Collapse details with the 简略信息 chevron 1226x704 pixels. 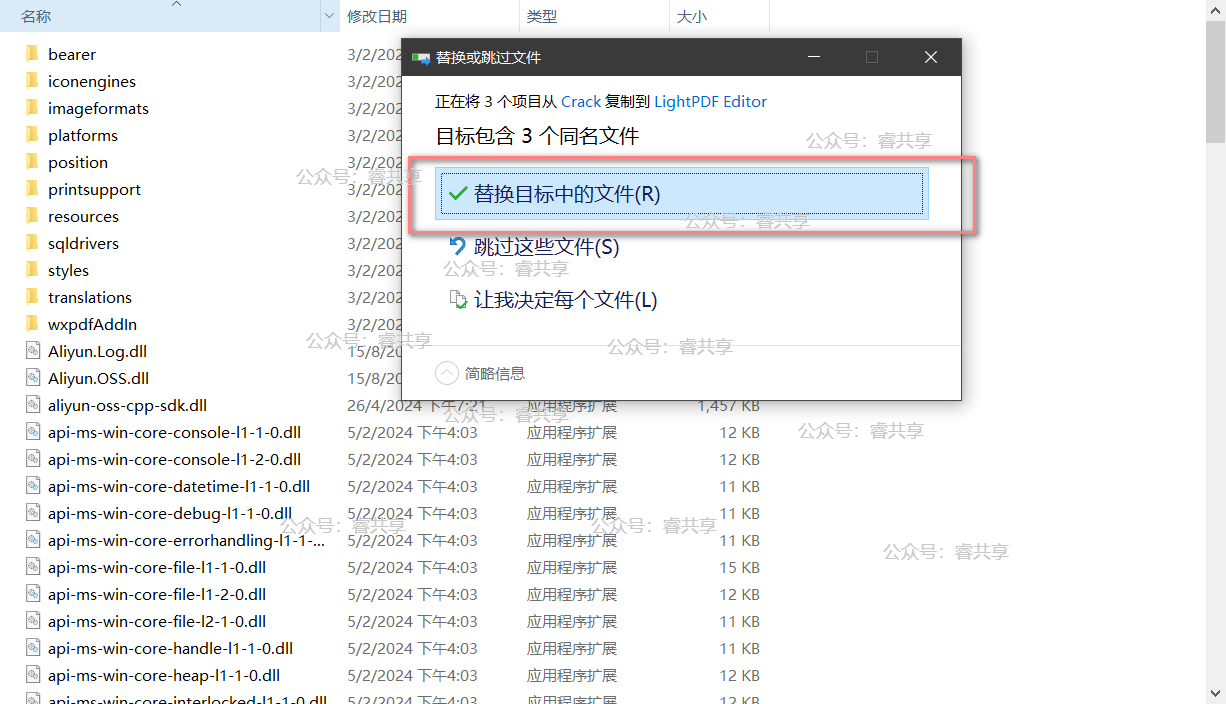pyautogui.click(x=447, y=373)
